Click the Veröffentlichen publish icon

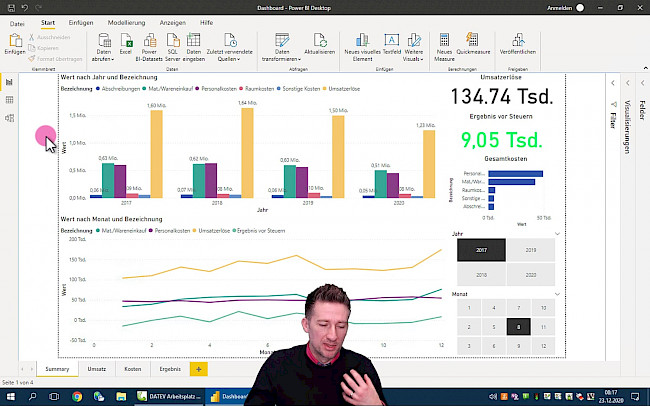pyautogui.click(x=517, y=41)
